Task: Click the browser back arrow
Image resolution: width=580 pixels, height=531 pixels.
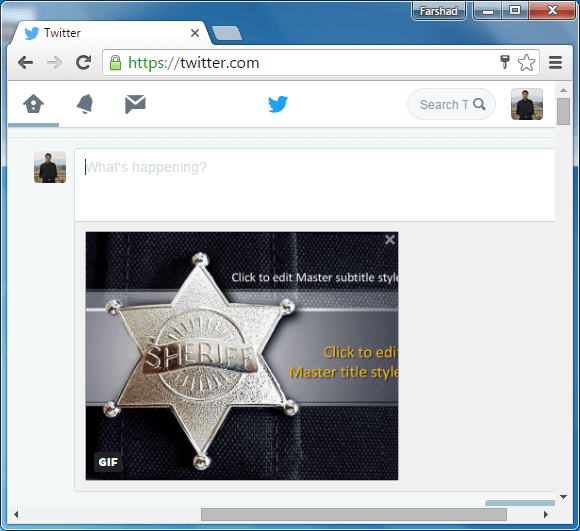Action: (x=26, y=62)
